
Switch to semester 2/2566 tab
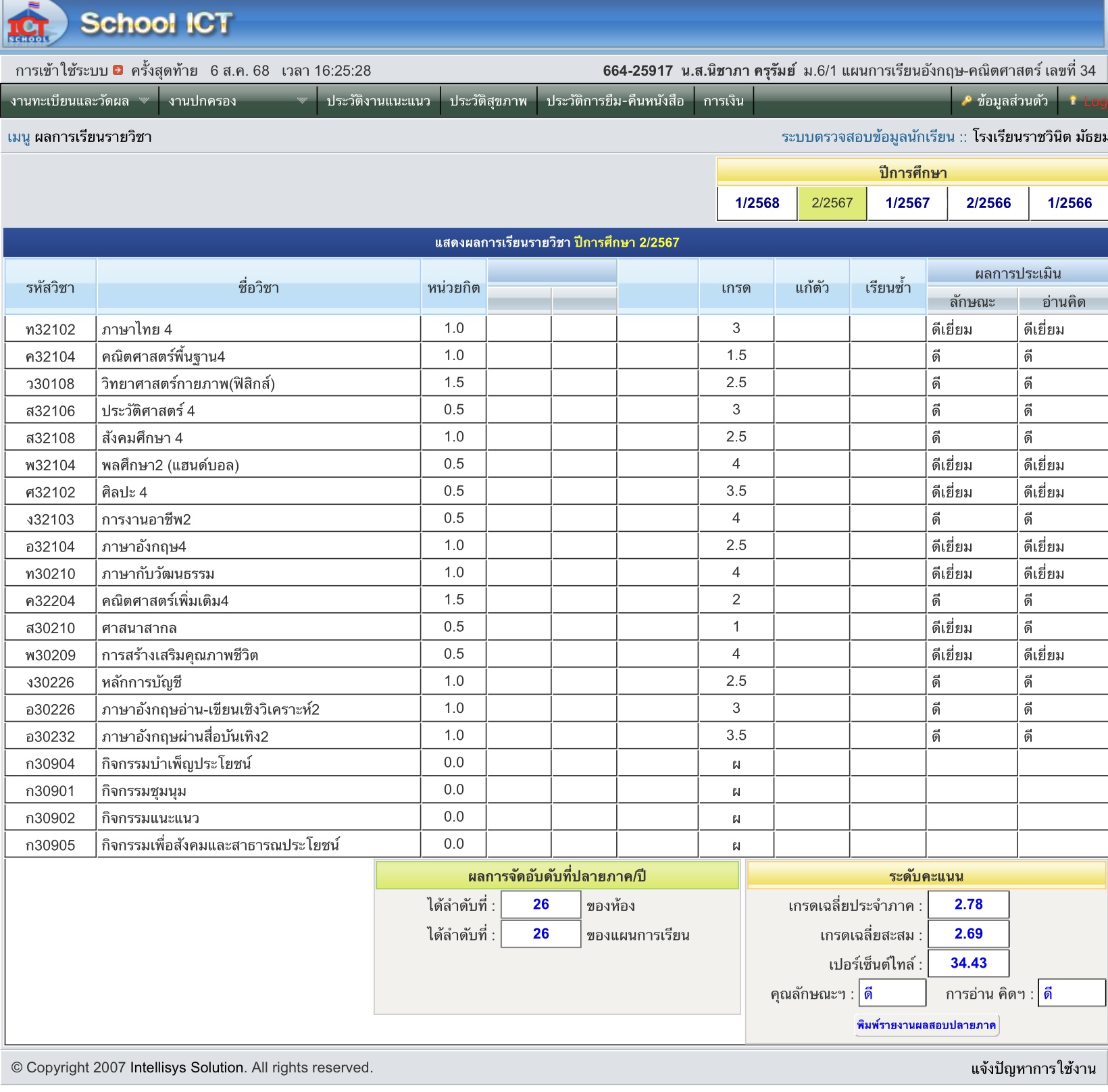coord(988,203)
